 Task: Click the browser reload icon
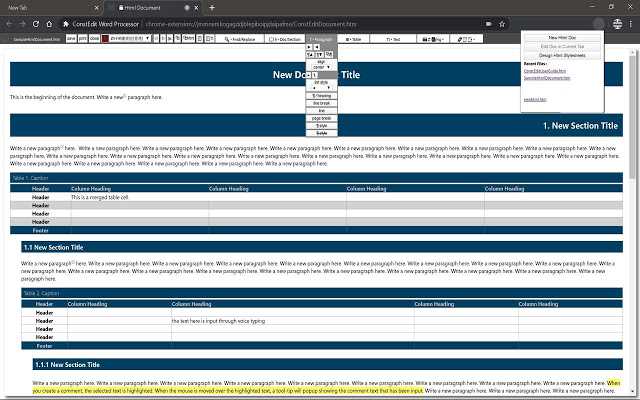[36, 22]
